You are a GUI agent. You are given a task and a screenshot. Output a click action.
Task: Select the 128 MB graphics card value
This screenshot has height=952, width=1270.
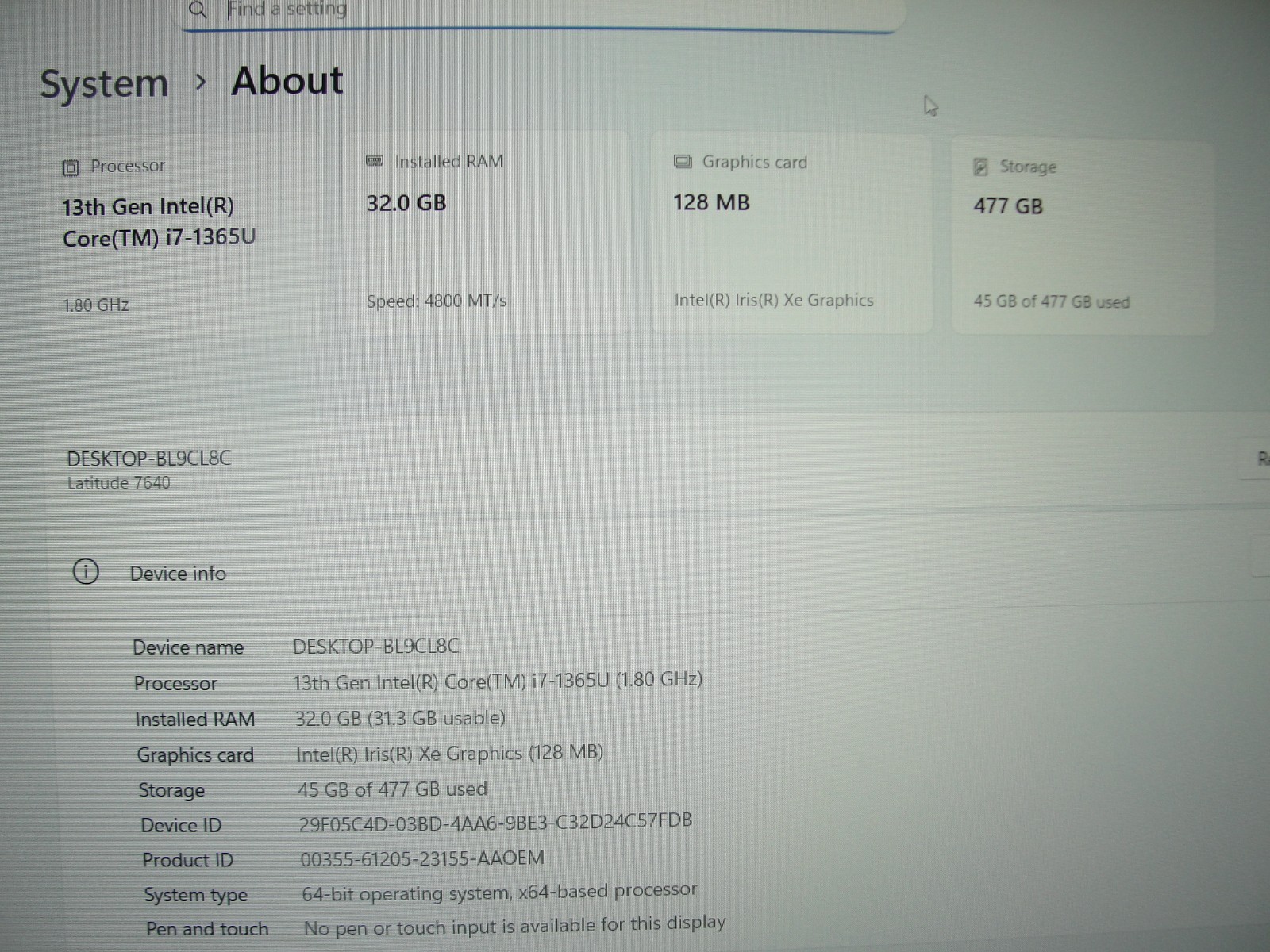pyautogui.click(x=711, y=202)
